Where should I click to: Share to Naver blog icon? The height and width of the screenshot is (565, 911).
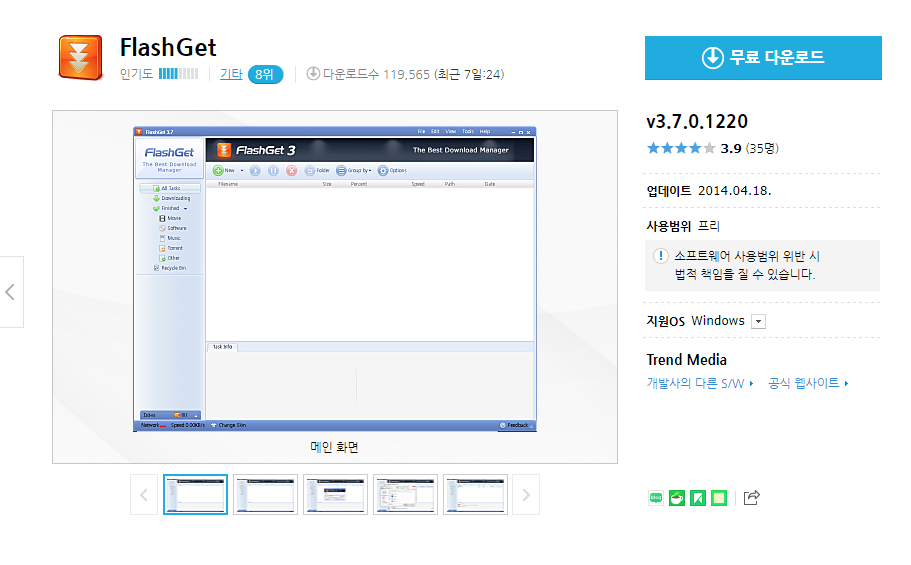[656, 498]
